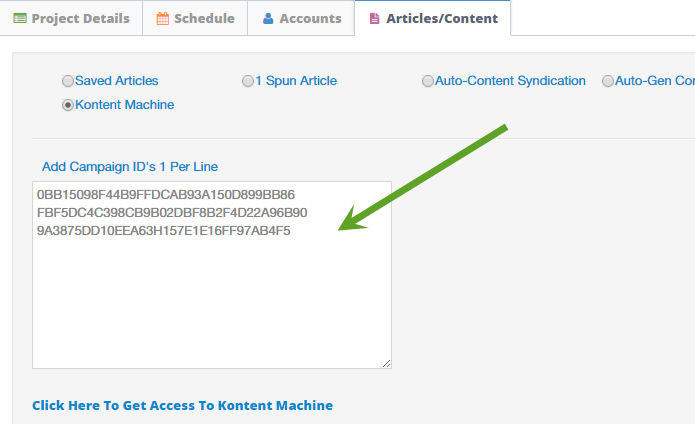Select the Auto-Gen Content radio button
The image size is (695, 424).
pyautogui.click(x=608, y=81)
